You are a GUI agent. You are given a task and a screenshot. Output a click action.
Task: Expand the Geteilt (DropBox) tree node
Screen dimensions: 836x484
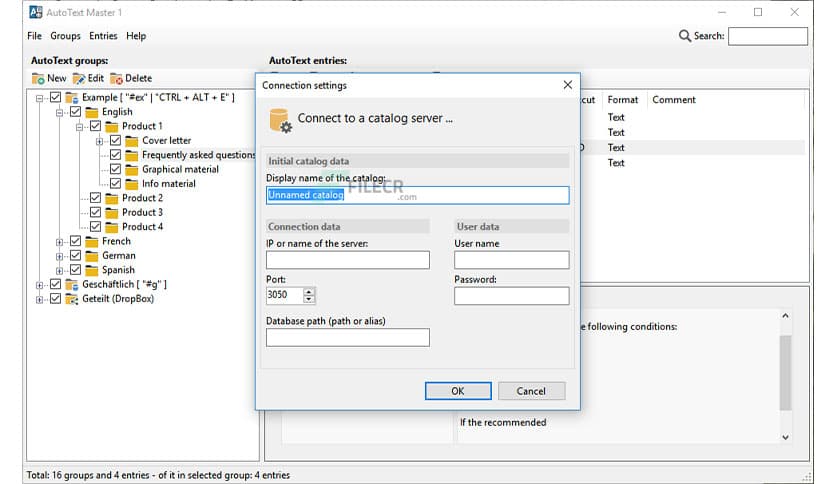click(x=39, y=300)
